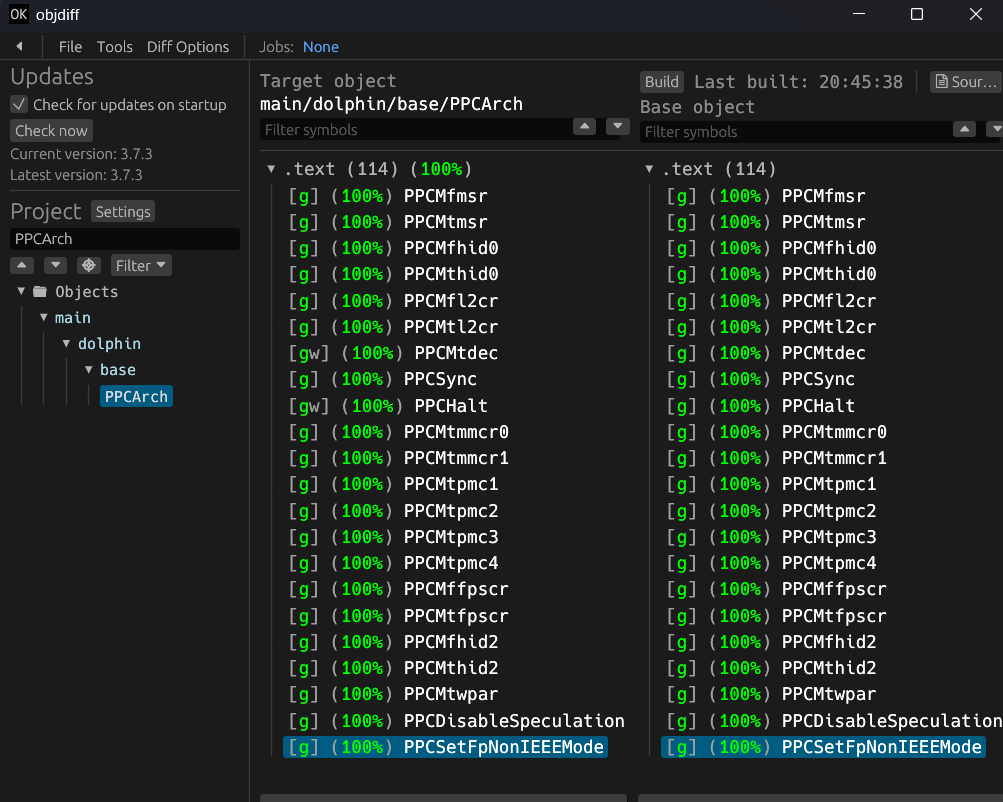
Task: Select PPCArch in project tree
Action: [136, 397]
